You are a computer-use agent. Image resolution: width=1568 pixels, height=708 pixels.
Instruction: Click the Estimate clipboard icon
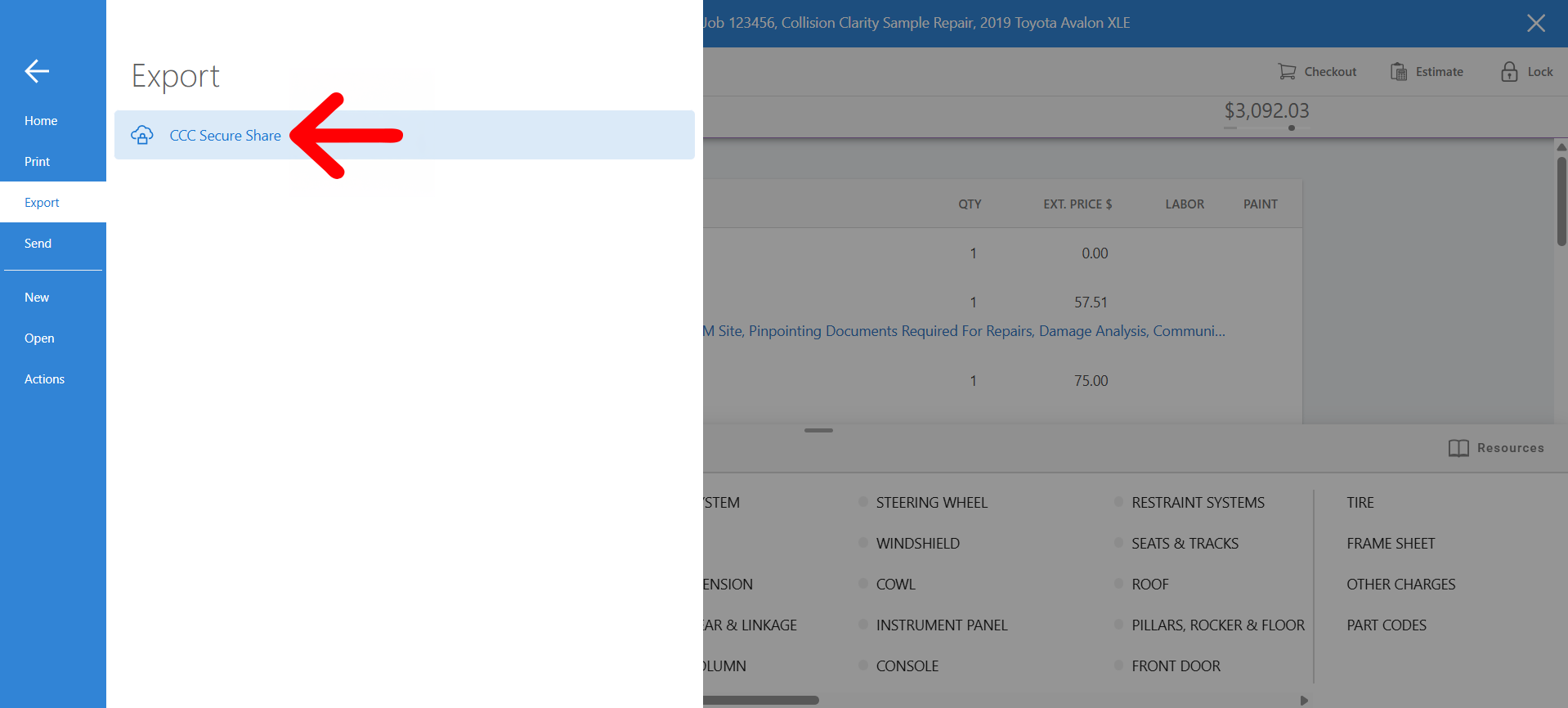coord(1399,72)
